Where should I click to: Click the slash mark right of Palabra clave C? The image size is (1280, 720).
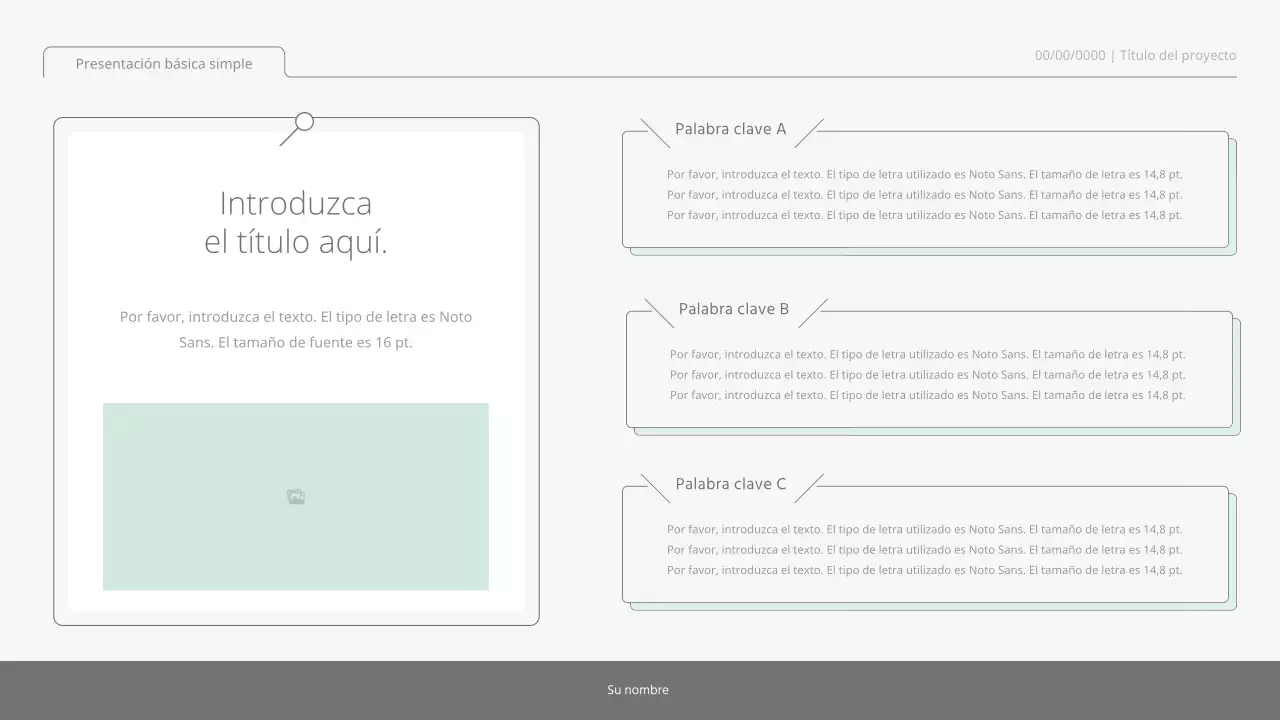pos(809,488)
